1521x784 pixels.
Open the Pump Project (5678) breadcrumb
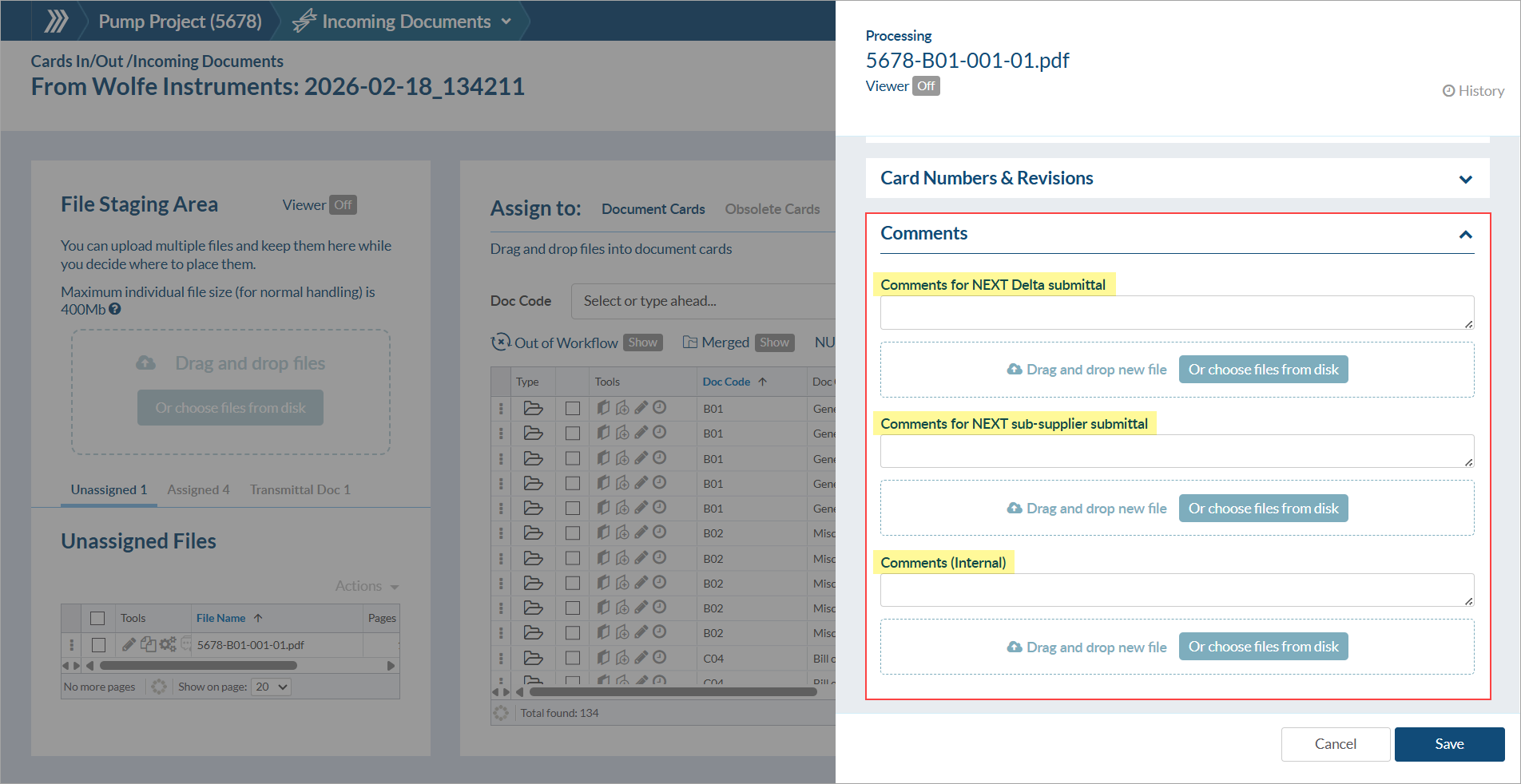click(x=181, y=22)
